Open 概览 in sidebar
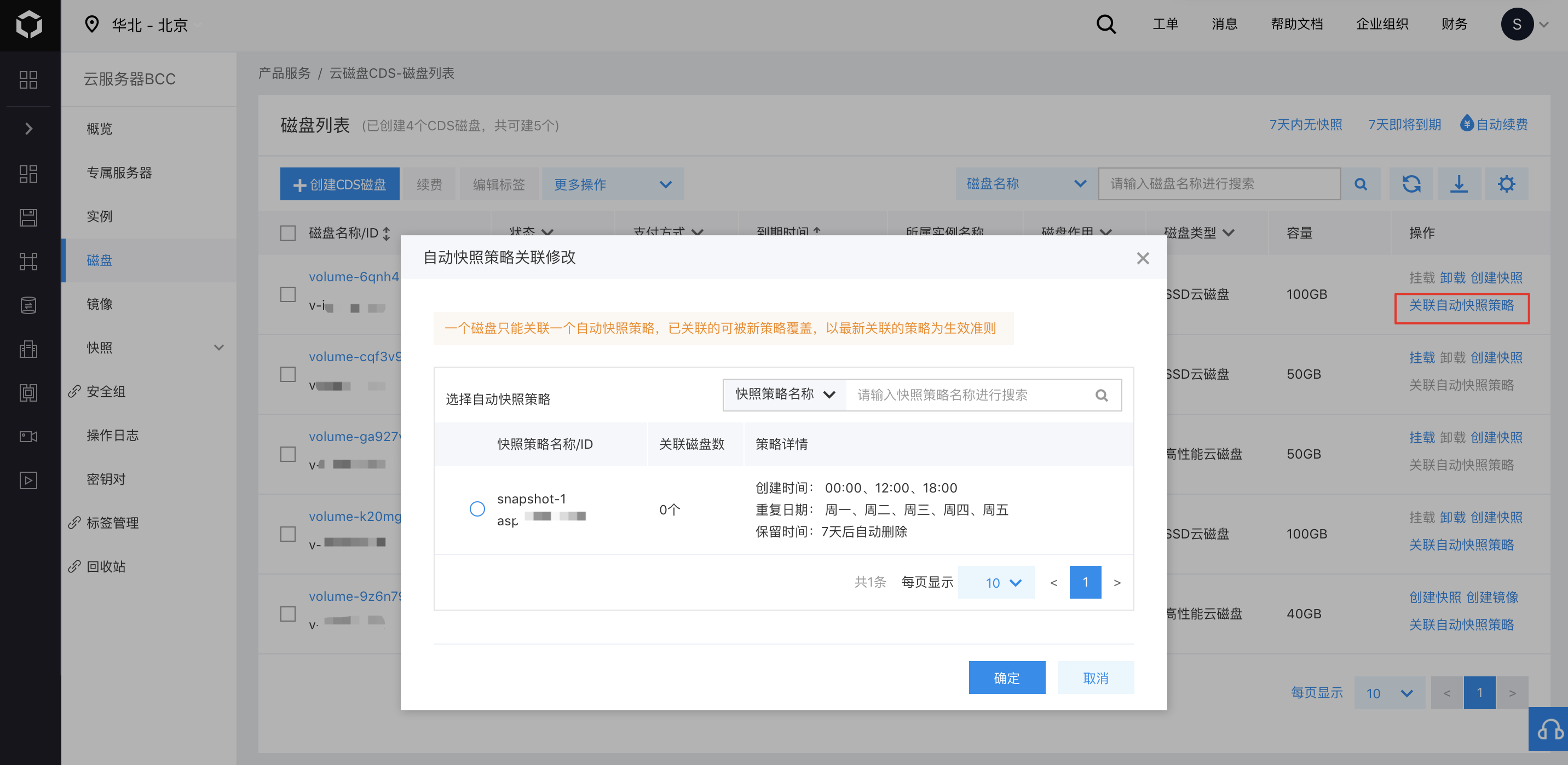The width and height of the screenshot is (1568, 765). 100,129
